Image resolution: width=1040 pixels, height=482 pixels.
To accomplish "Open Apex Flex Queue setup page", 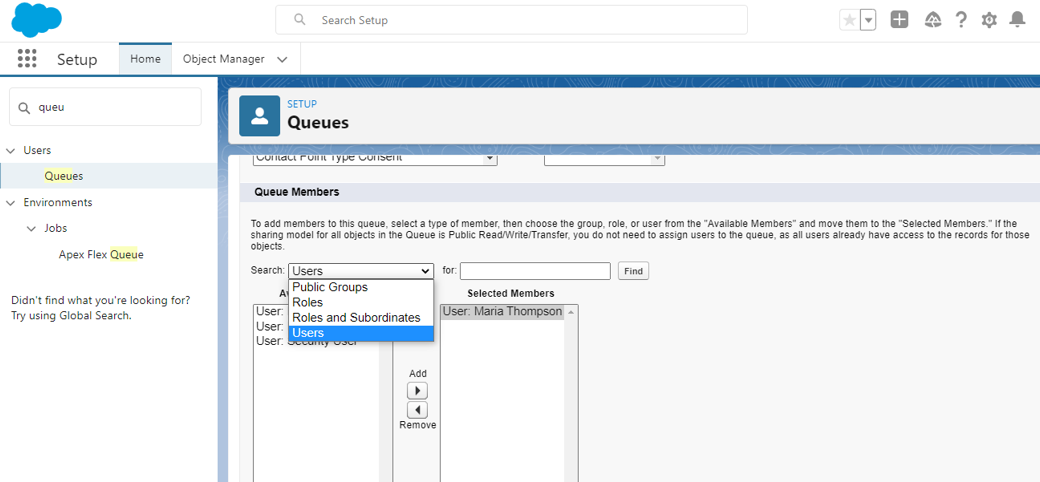I will (x=101, y=254).
